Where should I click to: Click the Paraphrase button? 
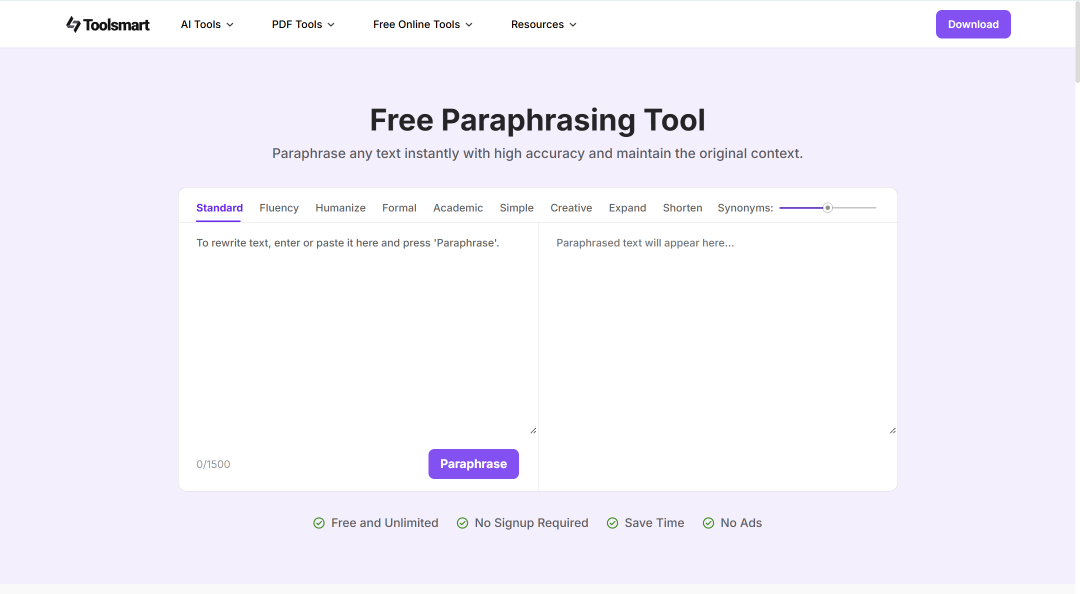click(473, 464)
